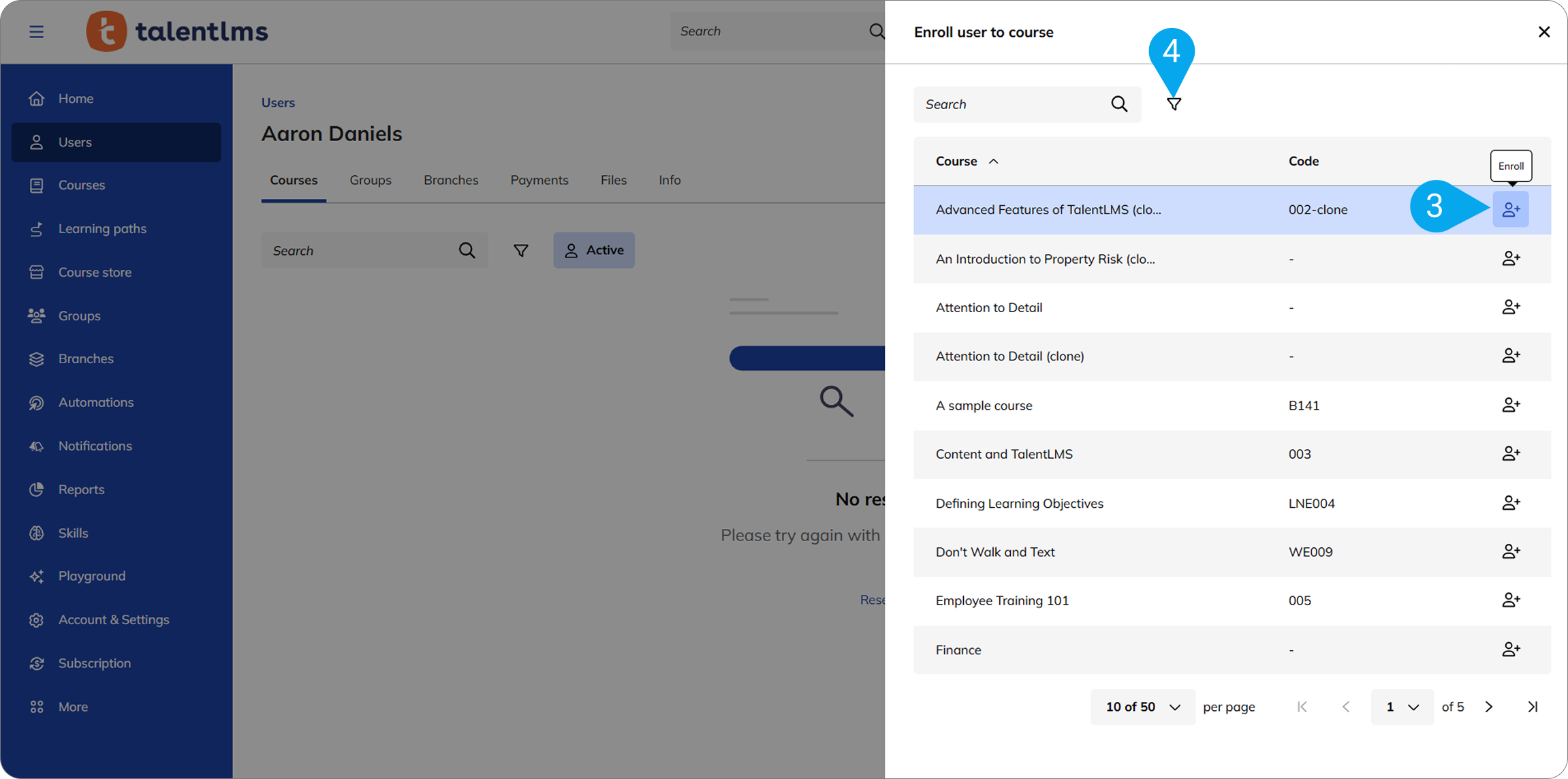The width and height of the screenshot is (1568, 779).
Task: Enroll user in Attention to Detail (clone)
Action: (1511, 356)
